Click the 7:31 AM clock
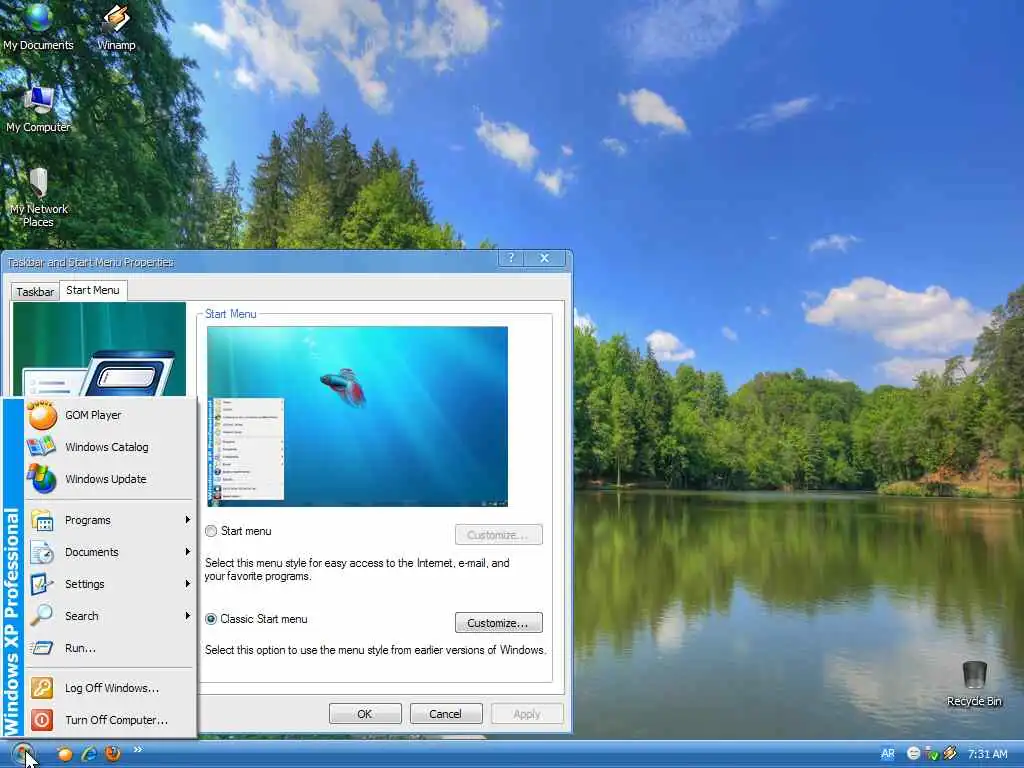 tap(987, 754)
